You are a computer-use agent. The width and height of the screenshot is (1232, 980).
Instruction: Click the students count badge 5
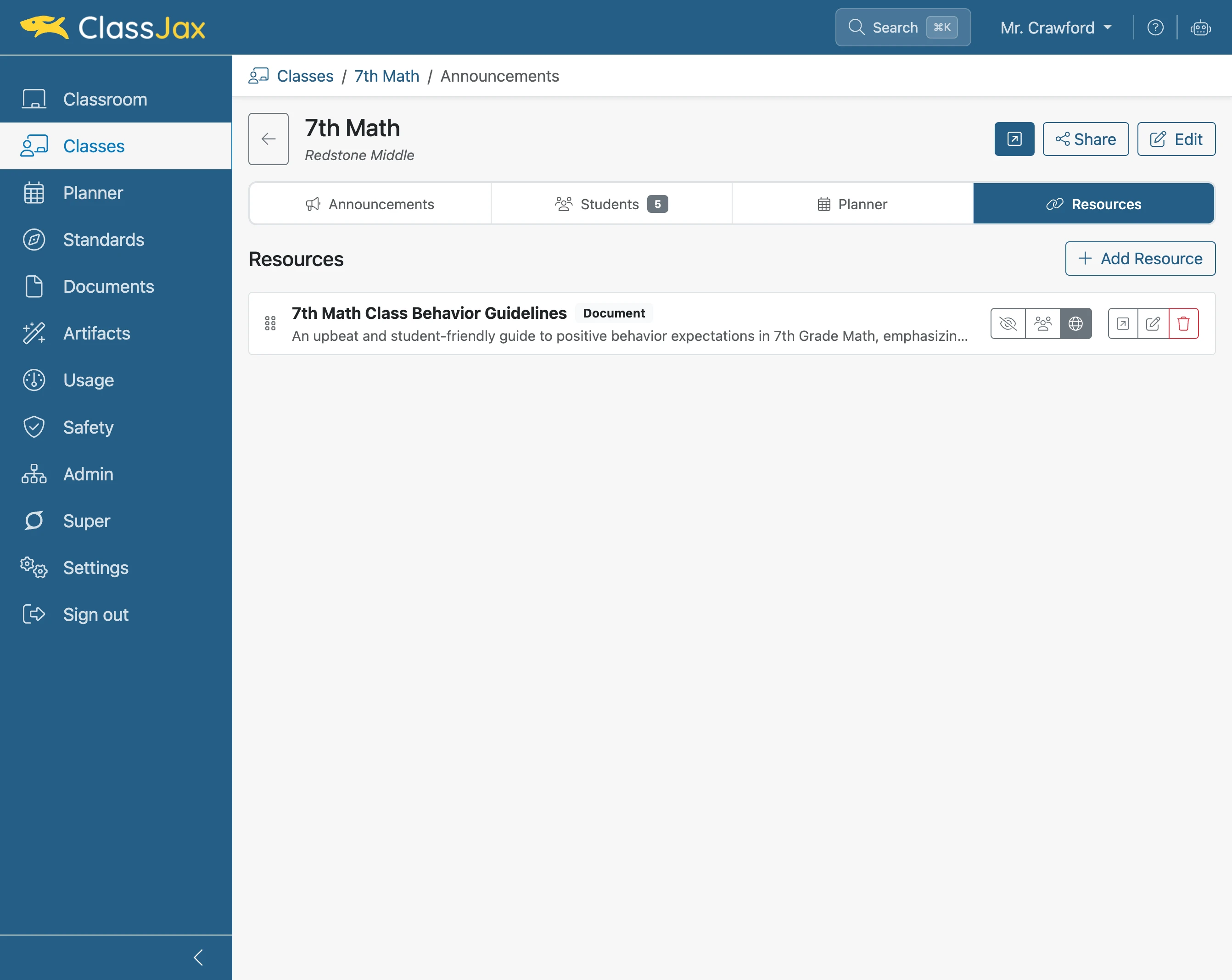tap(657, 204)
